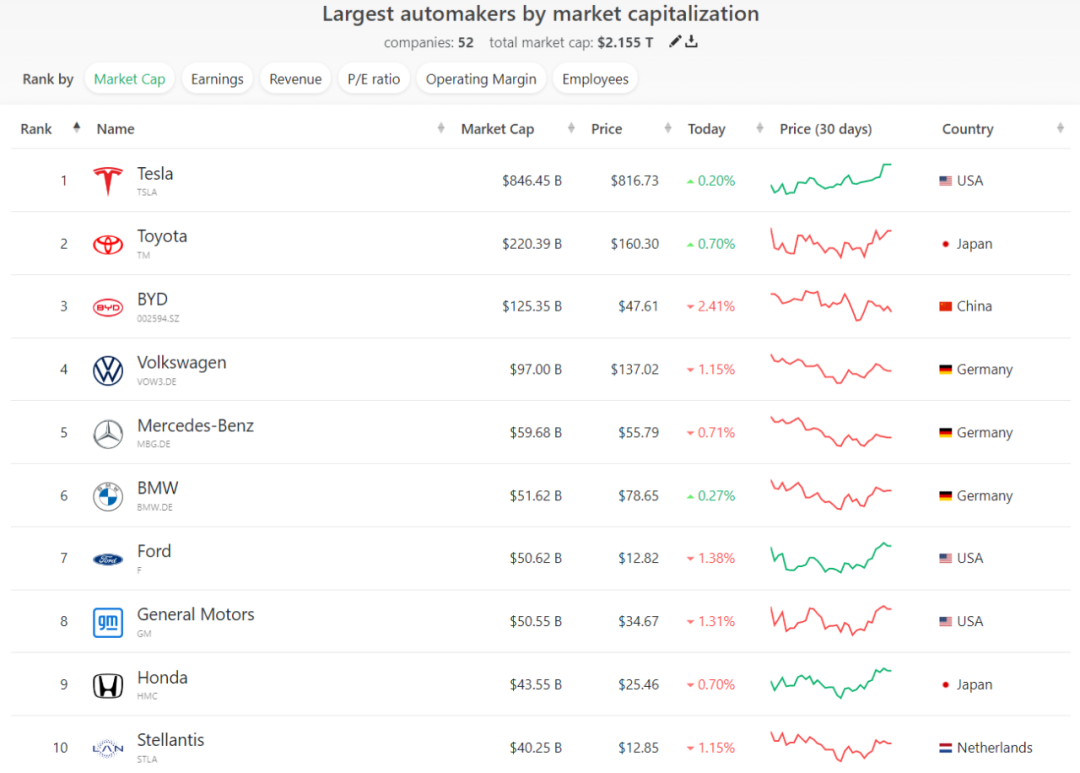The image size is (1080, 773).
Task: Select the BYD logo icon
Action: coord(108,307)
